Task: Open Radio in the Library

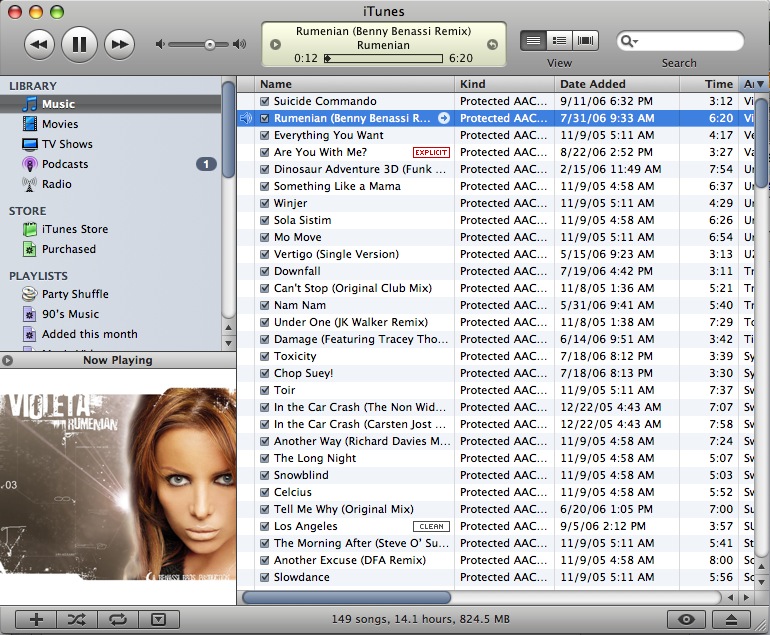Action: (x=110, y=184)
